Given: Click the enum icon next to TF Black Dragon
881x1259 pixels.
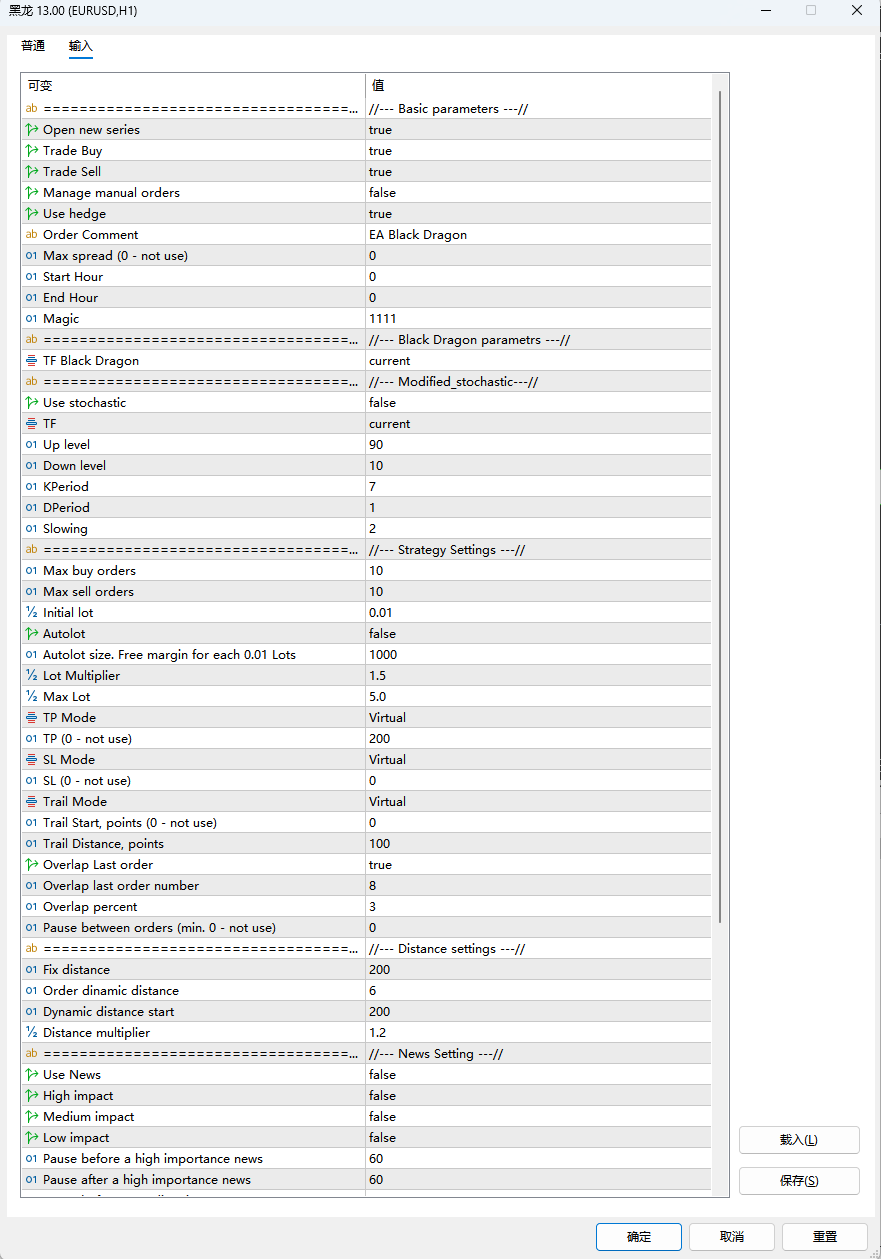Looking at the screenshot, I should tap(31, 361).
